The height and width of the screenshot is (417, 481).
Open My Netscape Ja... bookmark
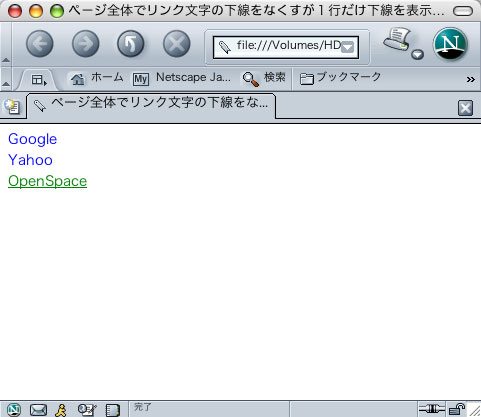[182, 78]
